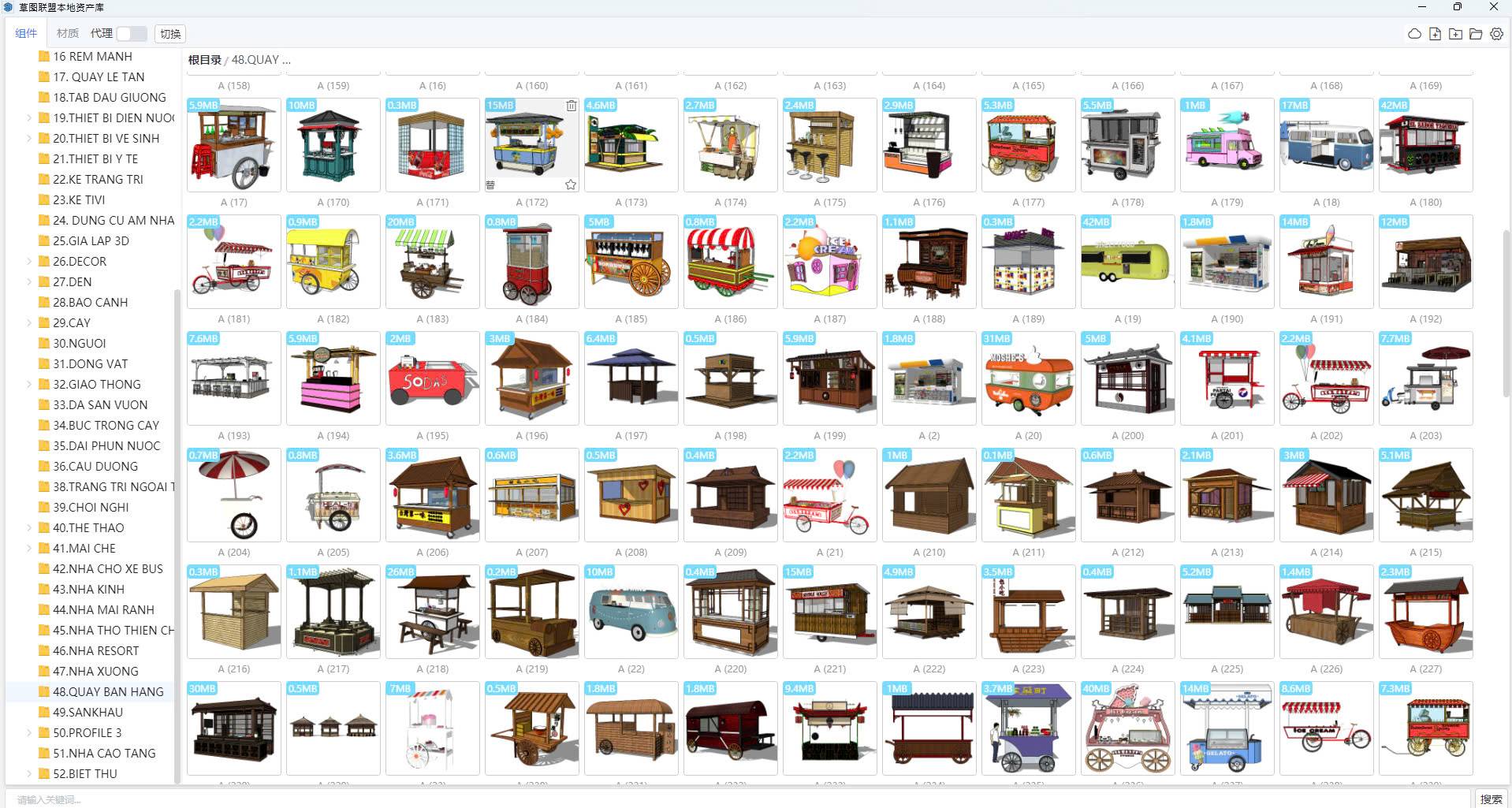
Task: Select the blue VW van thumbnail A (22)
Action: tap(631, 612)
